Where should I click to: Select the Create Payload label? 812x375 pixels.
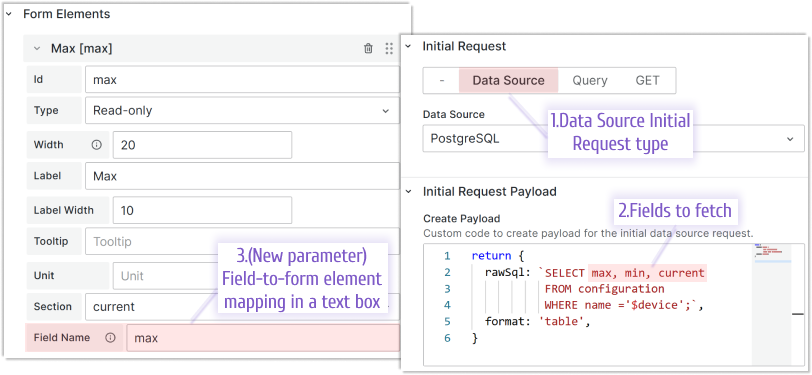(461, 219)
